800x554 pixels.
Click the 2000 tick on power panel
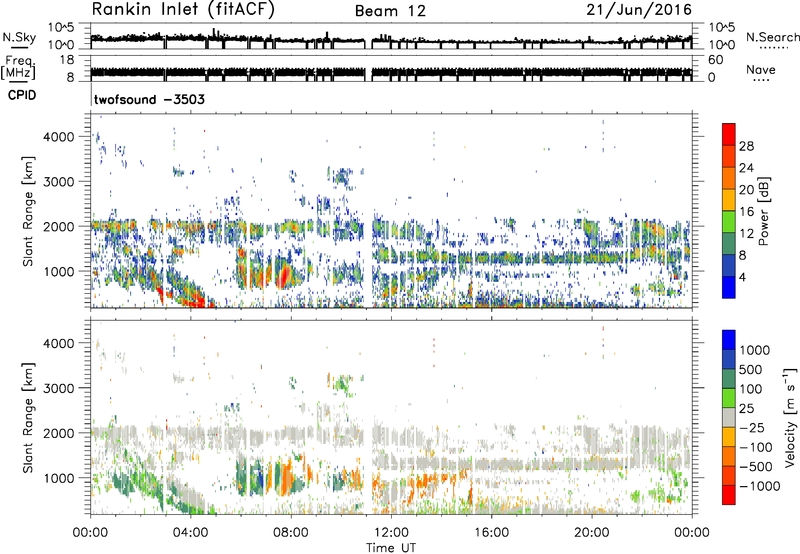[59, 226]
